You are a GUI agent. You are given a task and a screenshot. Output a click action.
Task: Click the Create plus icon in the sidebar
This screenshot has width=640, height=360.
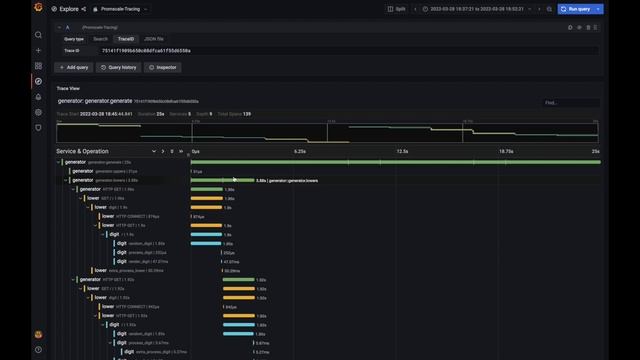click(38, 51)
